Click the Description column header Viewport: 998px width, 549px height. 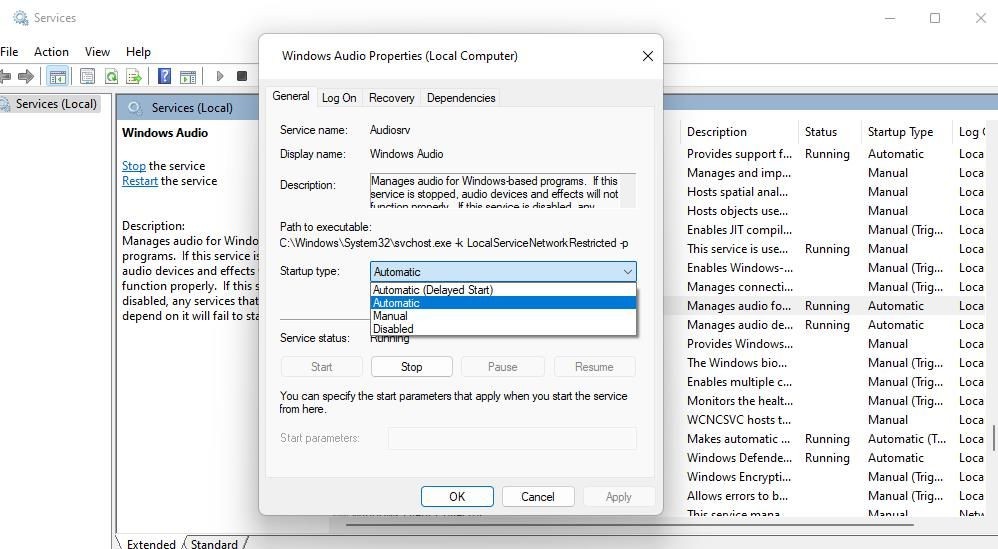738,132
